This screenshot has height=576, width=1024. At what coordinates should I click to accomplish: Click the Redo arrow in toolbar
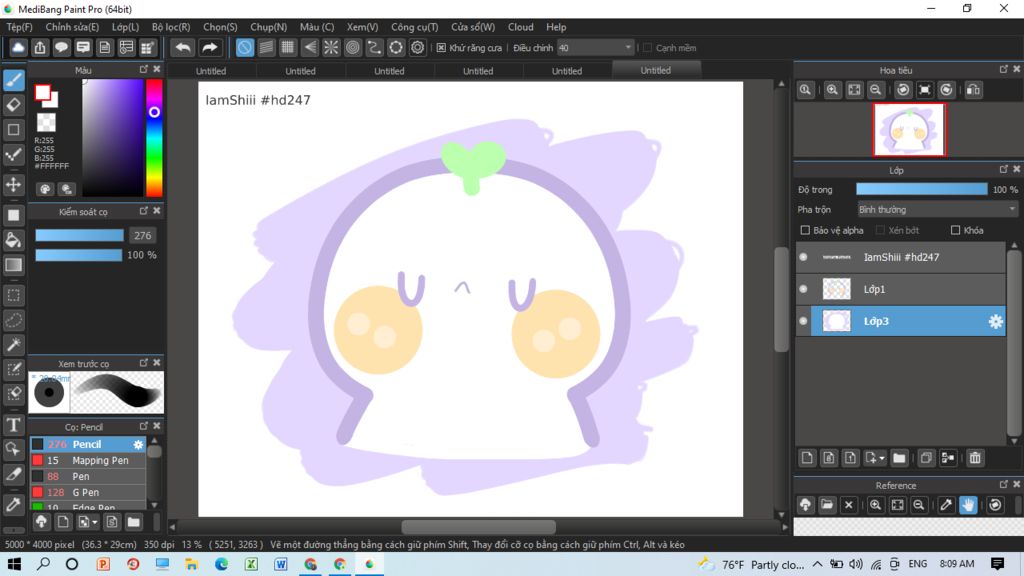click(x=210, y=48)
